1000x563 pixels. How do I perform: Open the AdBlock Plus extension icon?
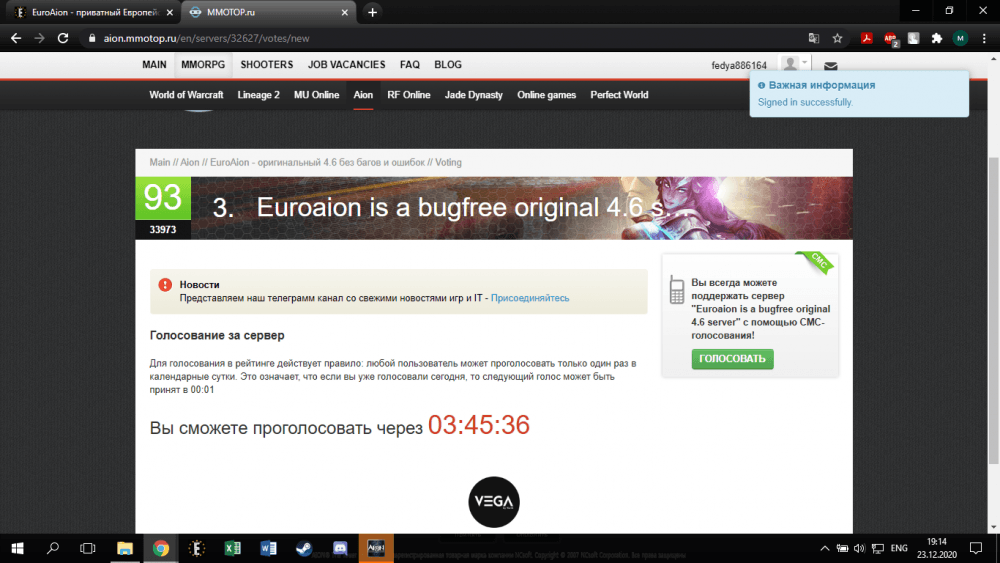(x=890, y=39)
